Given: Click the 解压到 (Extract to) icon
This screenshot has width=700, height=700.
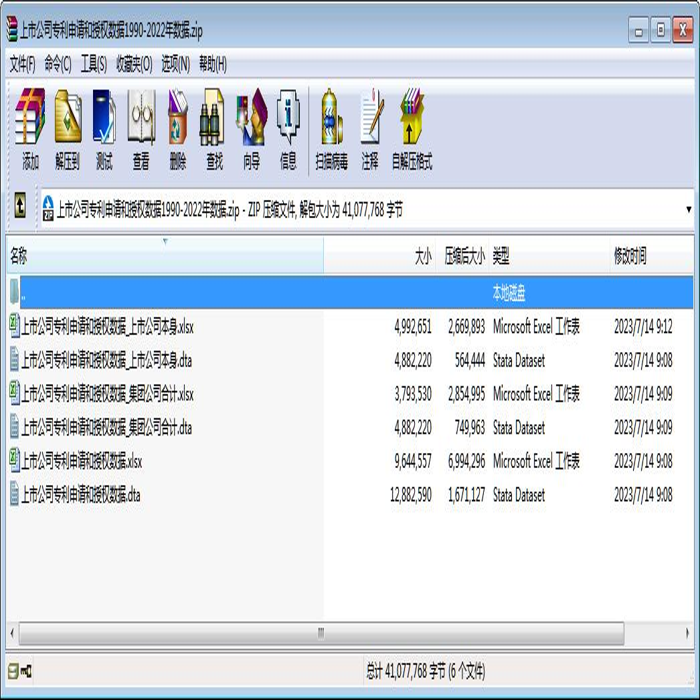Looking at the screenshot, I should pos(67,117).
